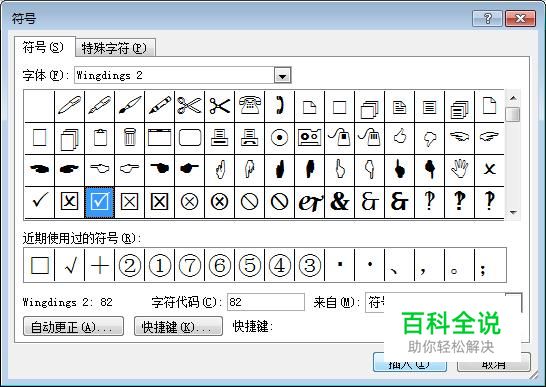Choose the small x mark in third row
546x387 pixels.
489,170
